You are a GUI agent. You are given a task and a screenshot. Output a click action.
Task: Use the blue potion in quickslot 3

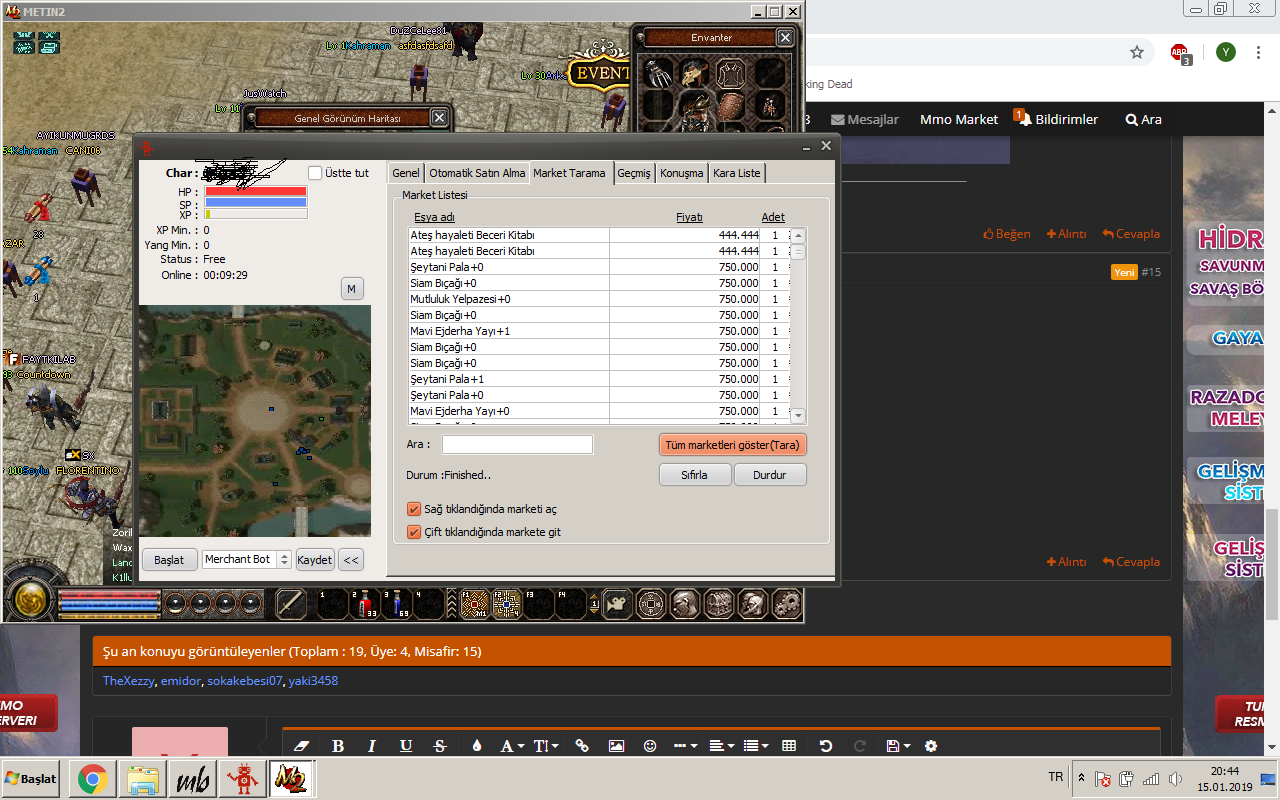(x=396, y=603)
